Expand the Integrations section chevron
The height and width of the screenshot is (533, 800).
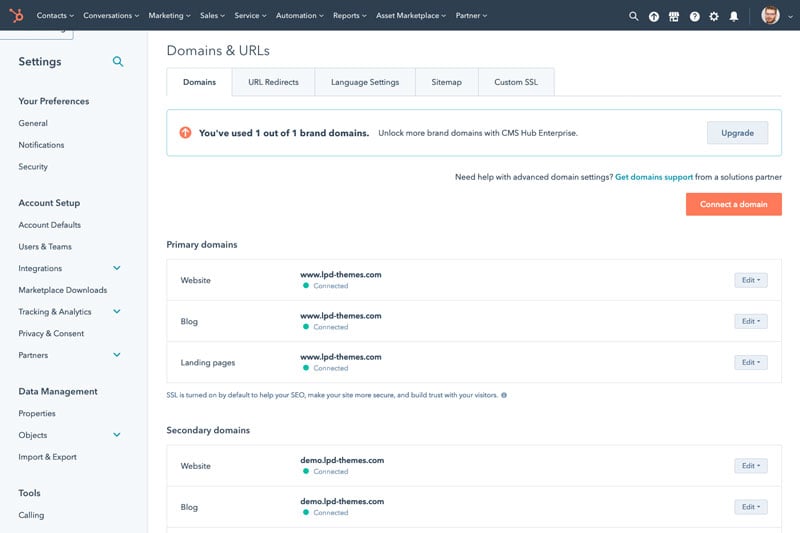click(117, 268)
